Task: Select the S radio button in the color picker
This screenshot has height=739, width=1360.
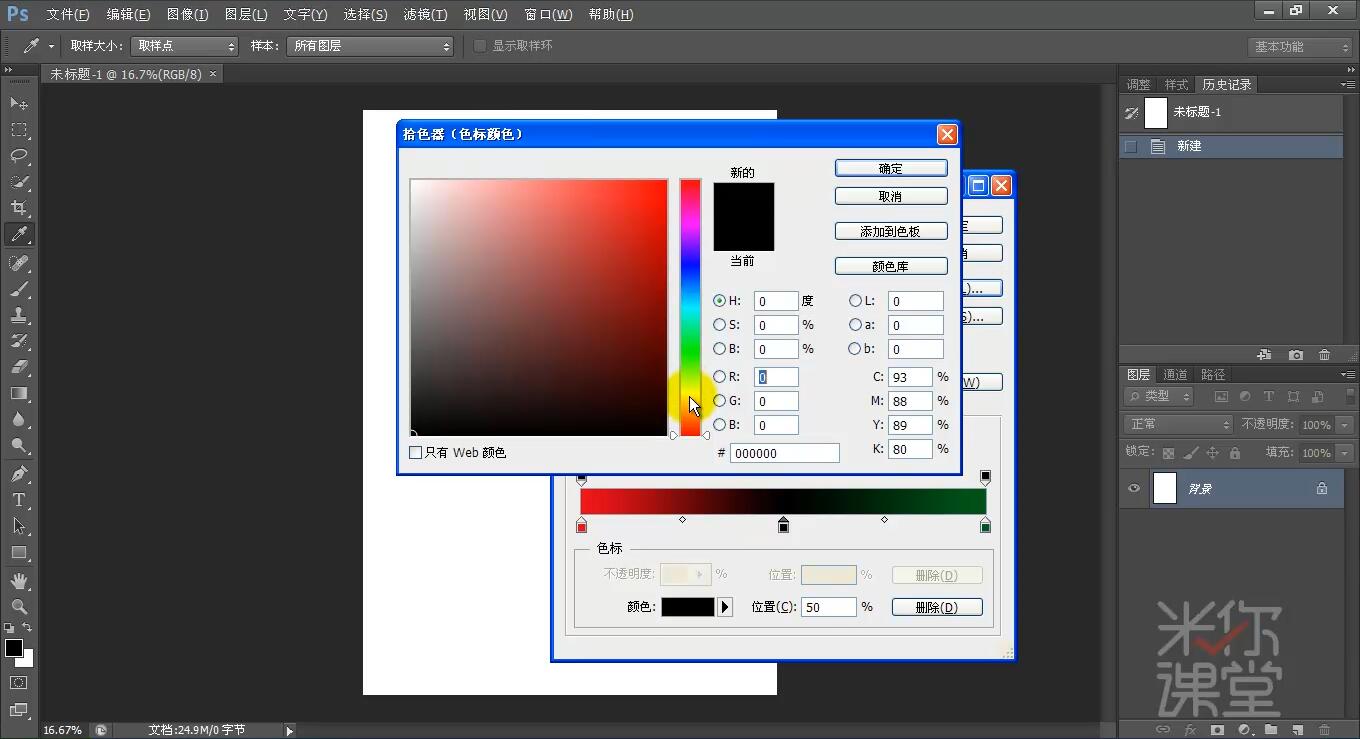Action: (x=719, y=324)
